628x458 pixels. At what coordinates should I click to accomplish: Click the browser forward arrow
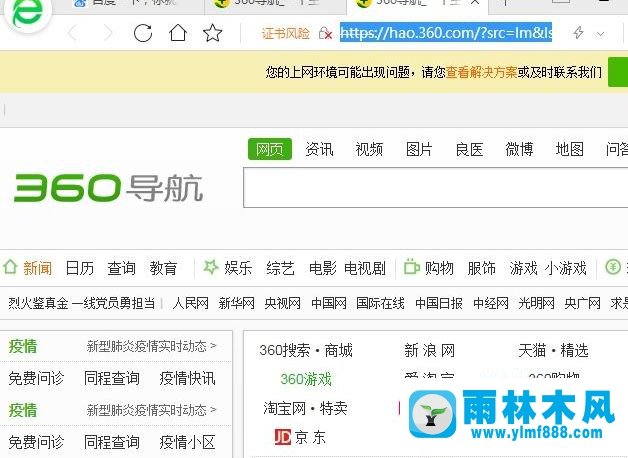107,33
